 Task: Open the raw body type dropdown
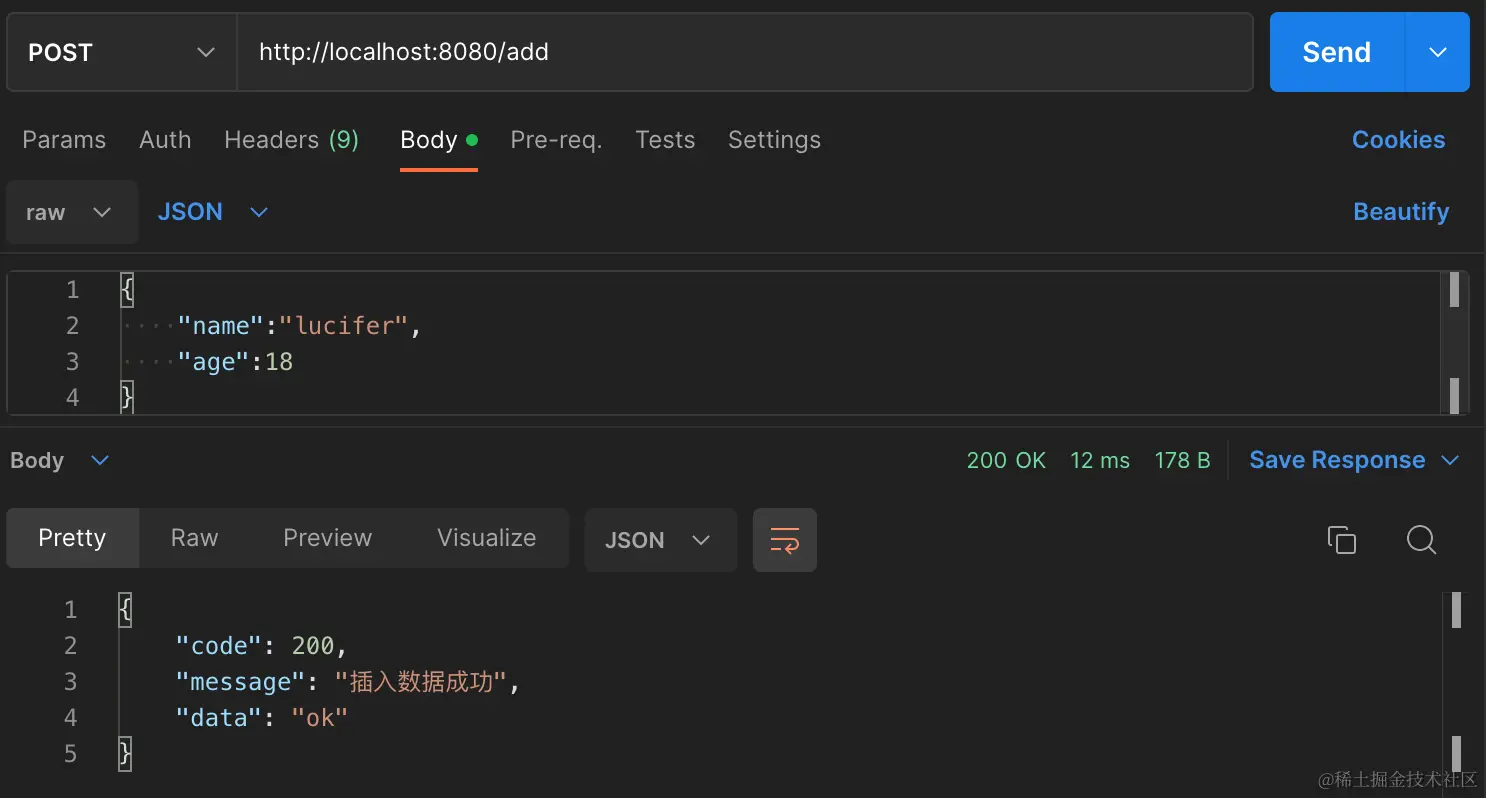pos(71,212)
